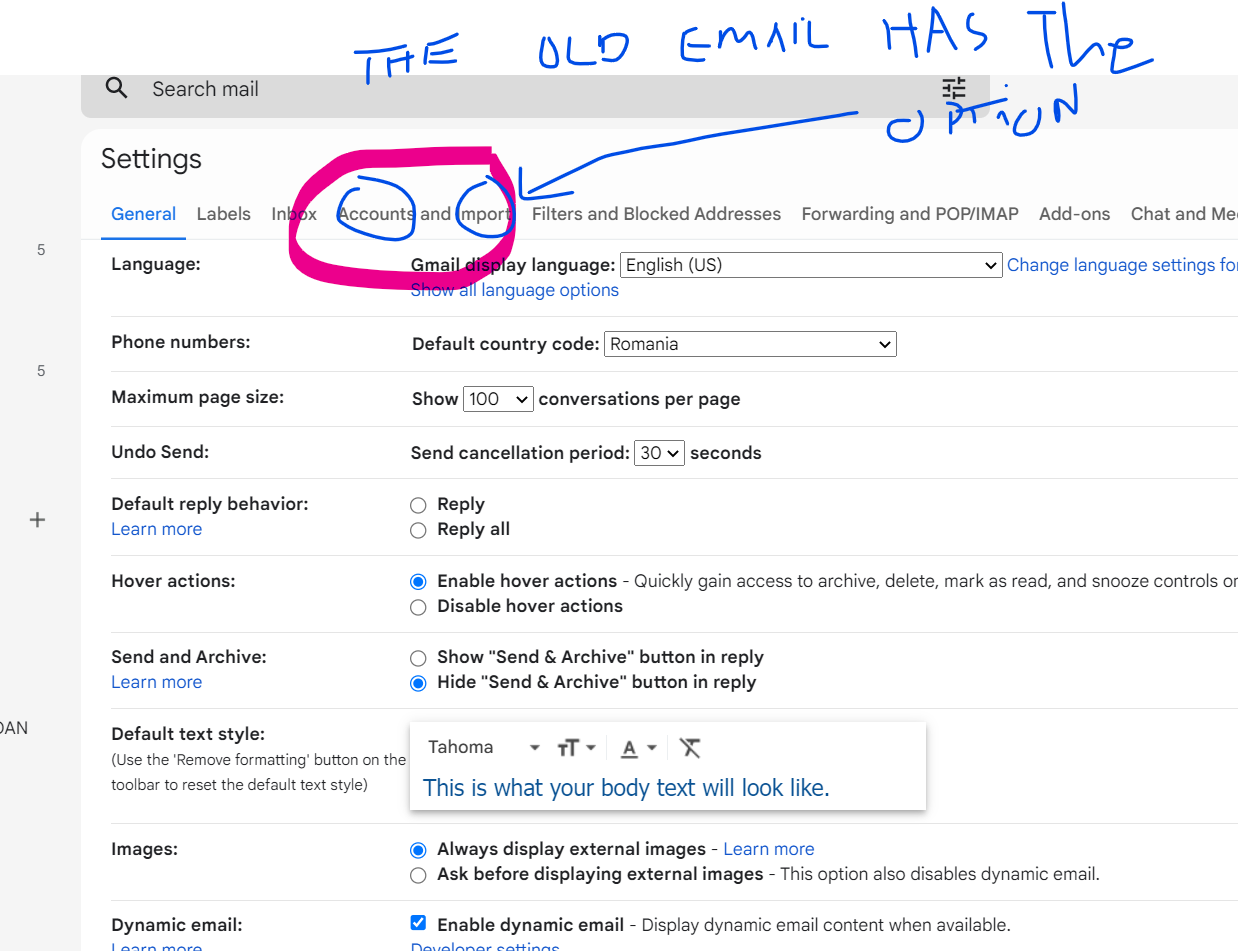Image resolution: width=1238 pixels, height=951 pixels.
Task: Open Forwarding and POP/IMAP tab
Action: 910,214
